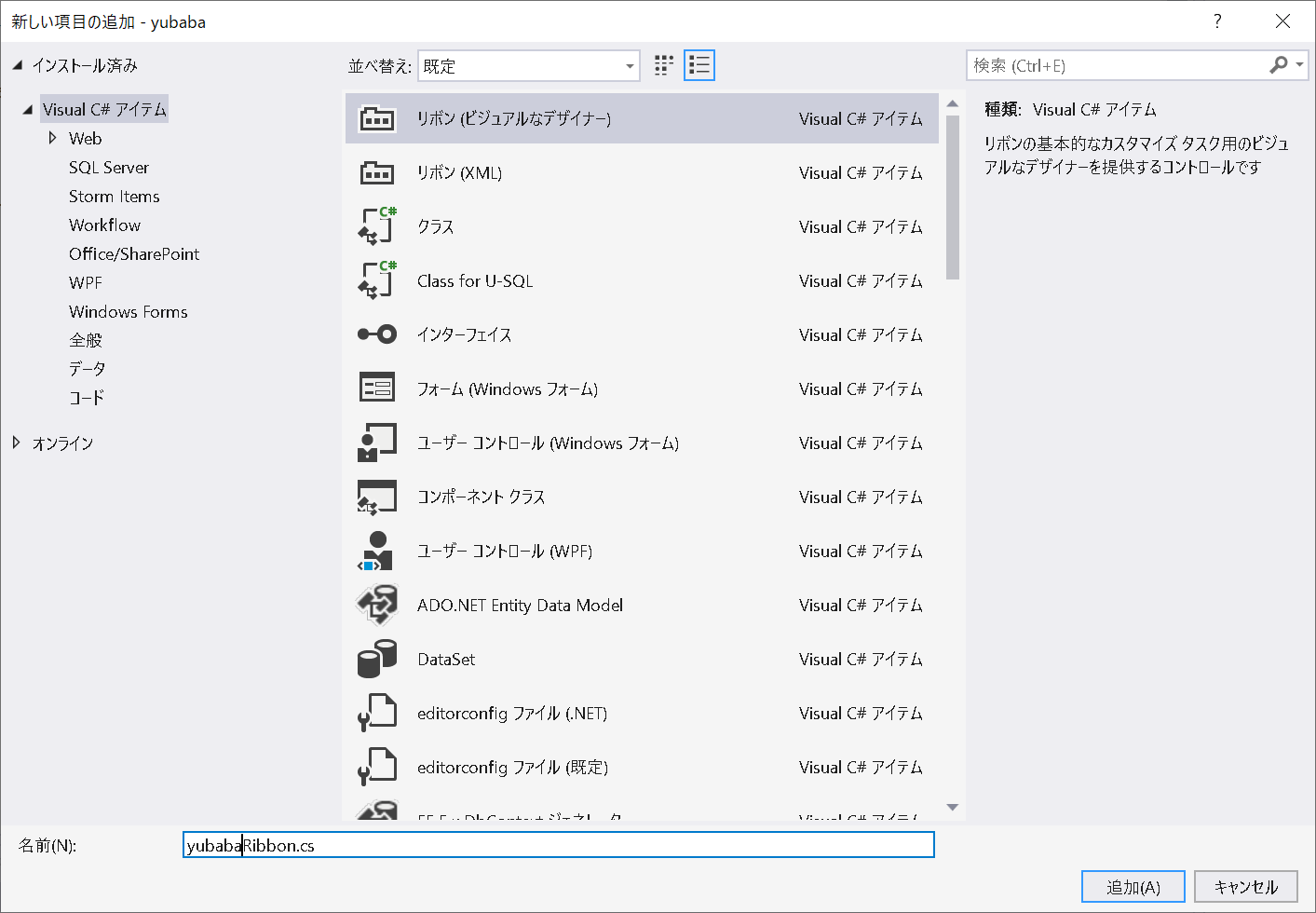The image size is (1316, 913).
Task: Select the DataSet row text
Action: pos(446,660)
